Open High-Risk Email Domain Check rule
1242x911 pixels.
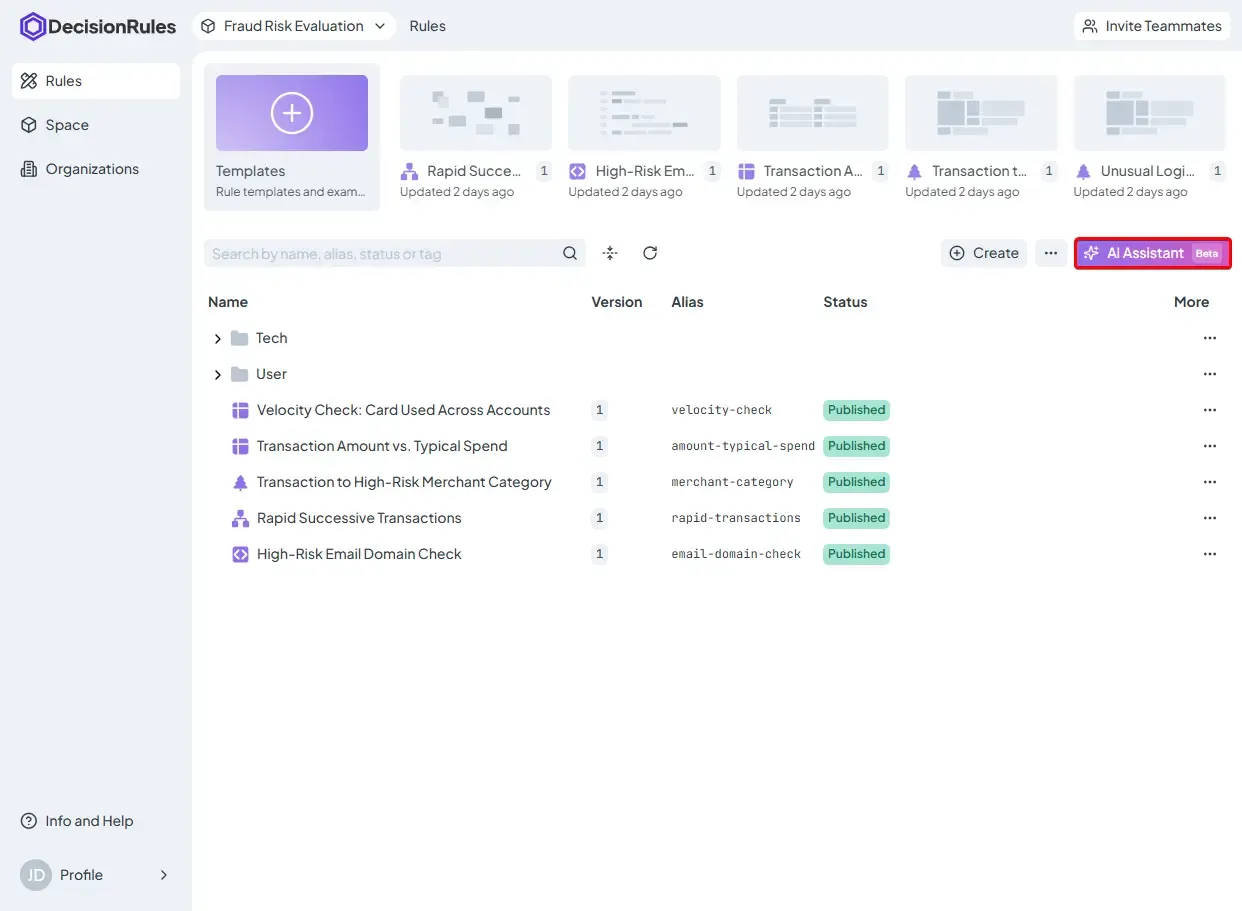[359, 554]
